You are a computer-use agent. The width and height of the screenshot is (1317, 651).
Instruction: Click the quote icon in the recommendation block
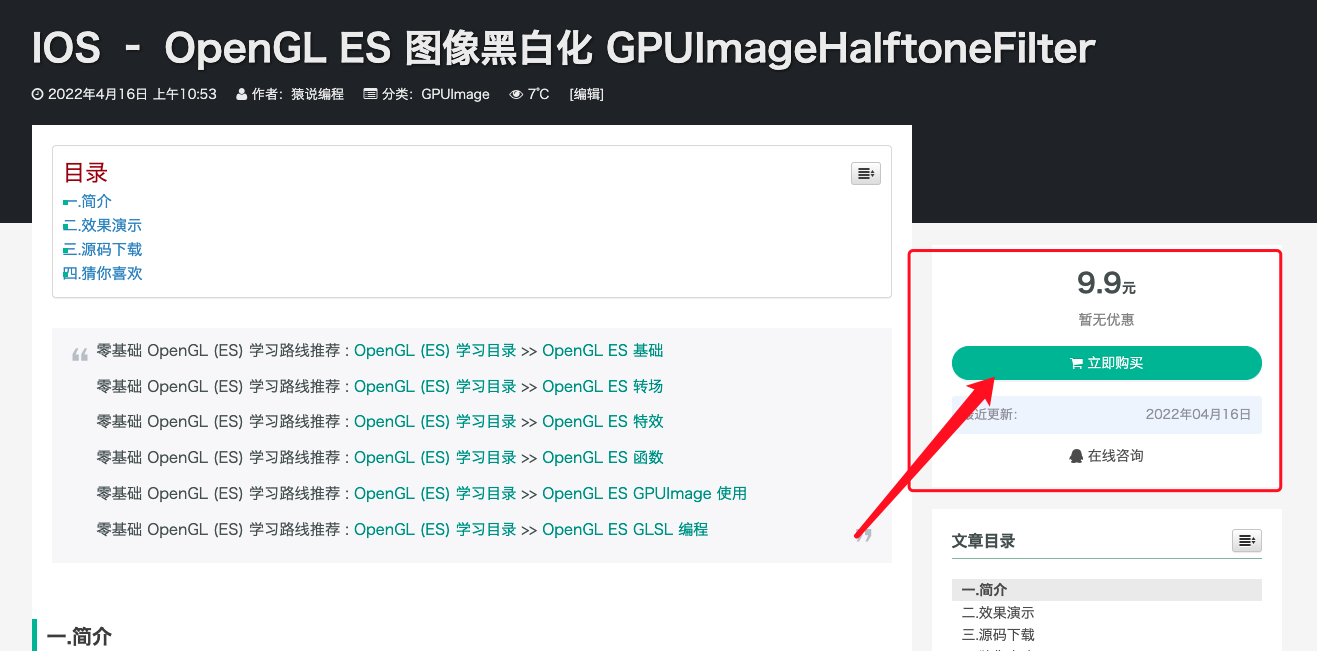click(79, 352)
